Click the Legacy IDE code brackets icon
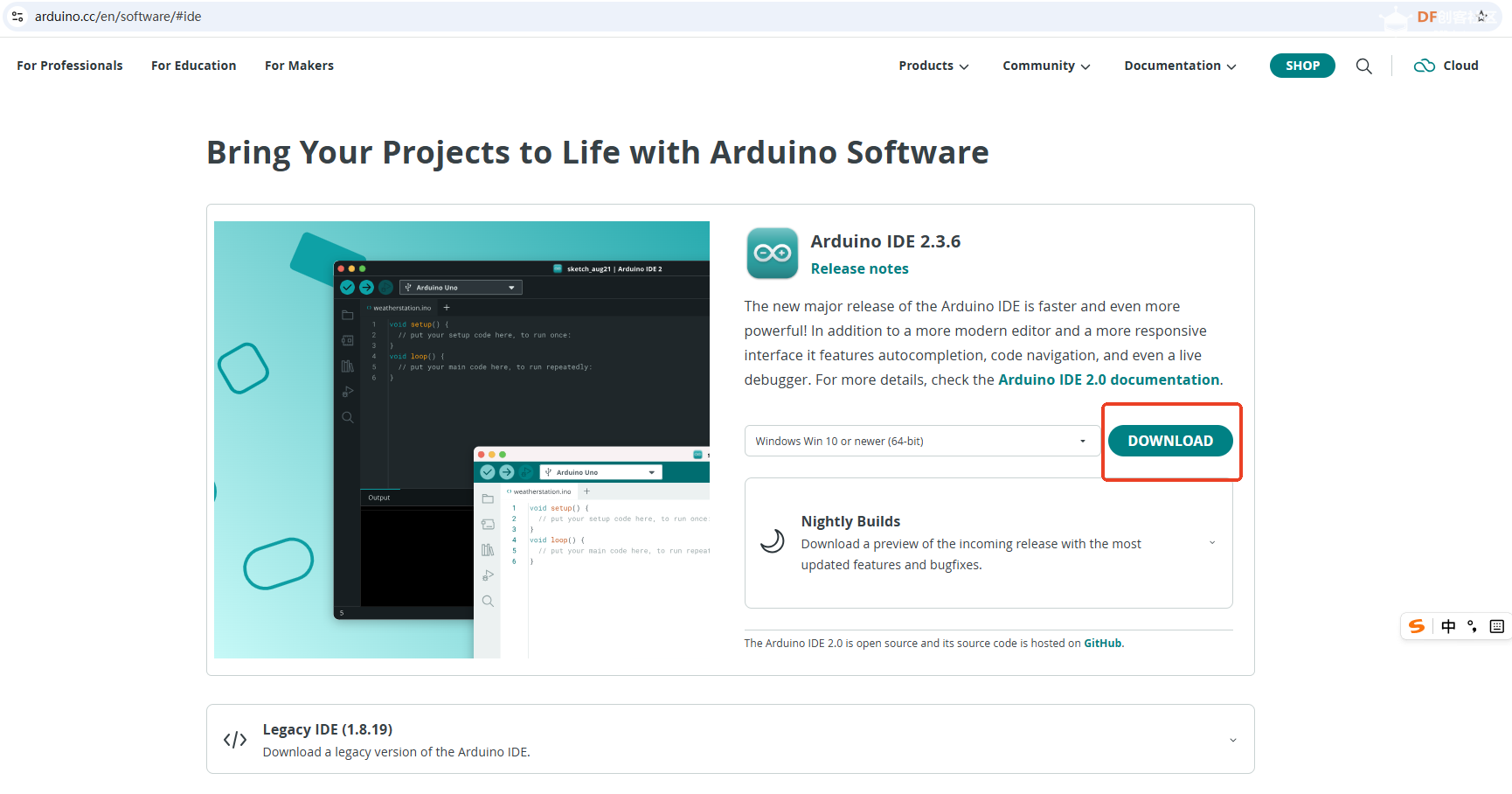This screenshot has height=794, width=1512. tap(235, 740)
